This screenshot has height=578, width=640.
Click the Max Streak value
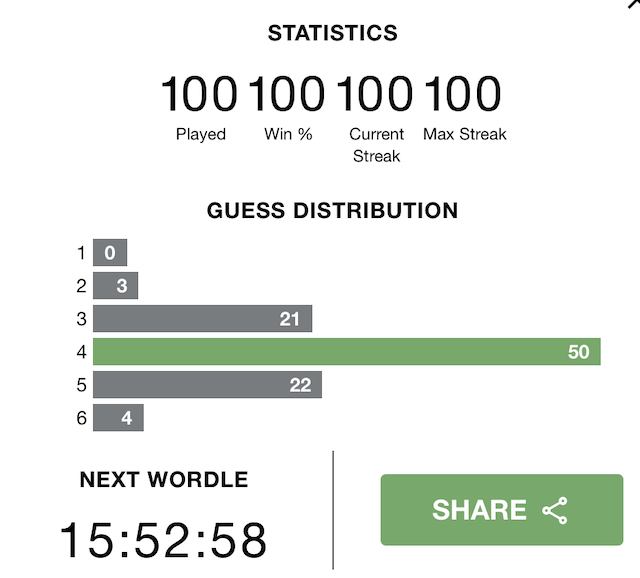[463, 94]
